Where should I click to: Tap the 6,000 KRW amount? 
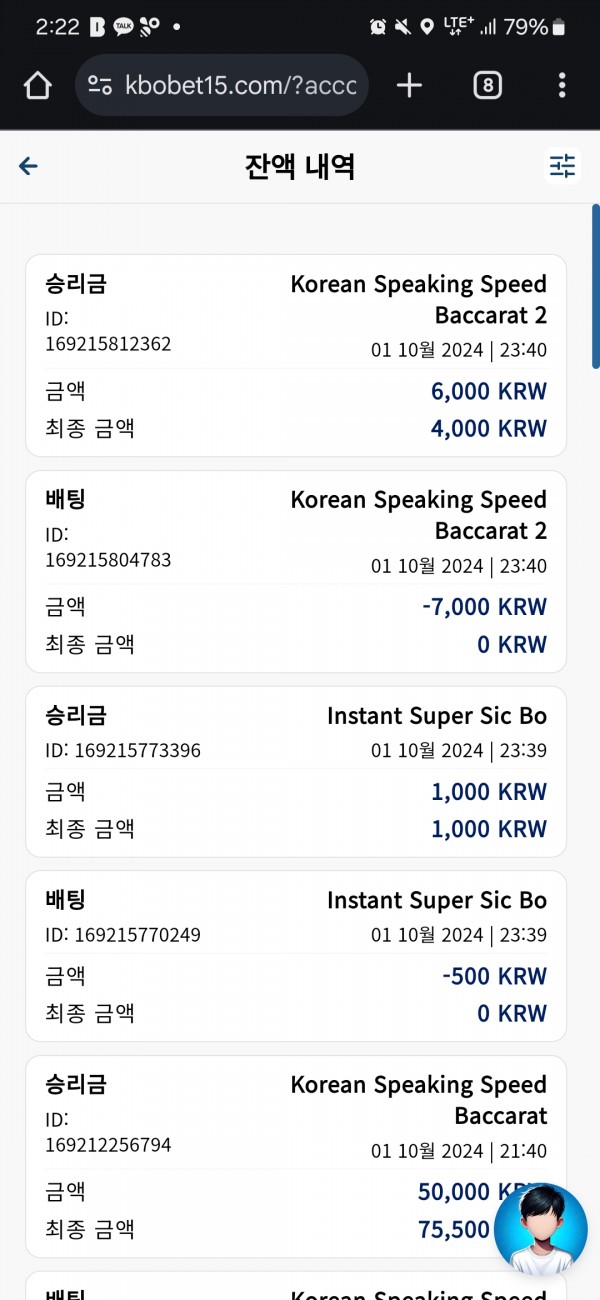pyautogui.click(x=489, y=391)
